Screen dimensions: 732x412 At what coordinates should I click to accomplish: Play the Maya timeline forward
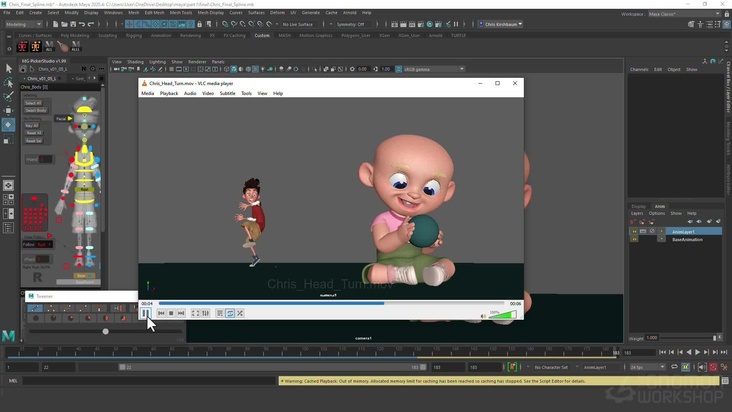(x=696, y=352)
